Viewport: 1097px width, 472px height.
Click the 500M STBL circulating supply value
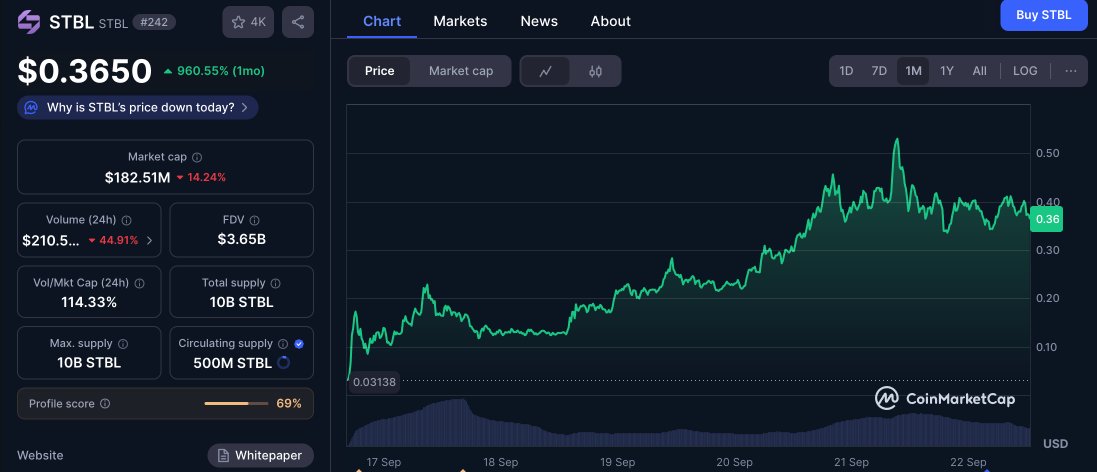point(233,363)
